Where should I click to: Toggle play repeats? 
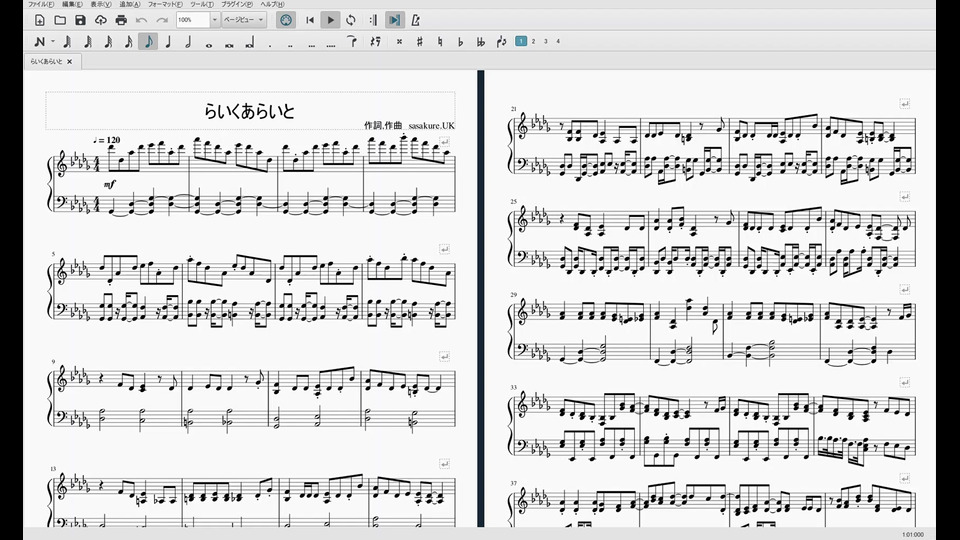pyautogui.click(x=373, y=20)
